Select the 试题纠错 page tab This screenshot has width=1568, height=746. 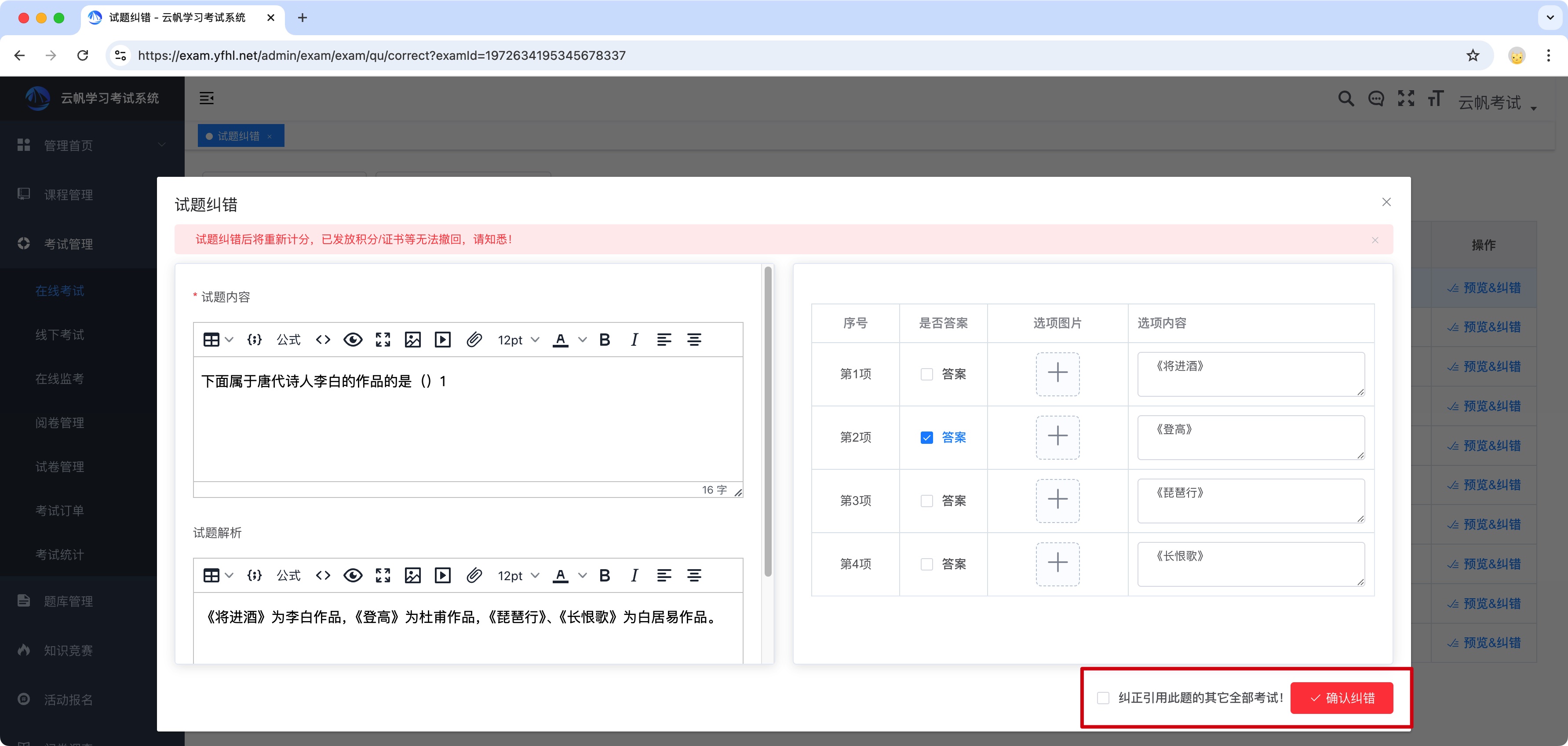(x=238, y=136)
